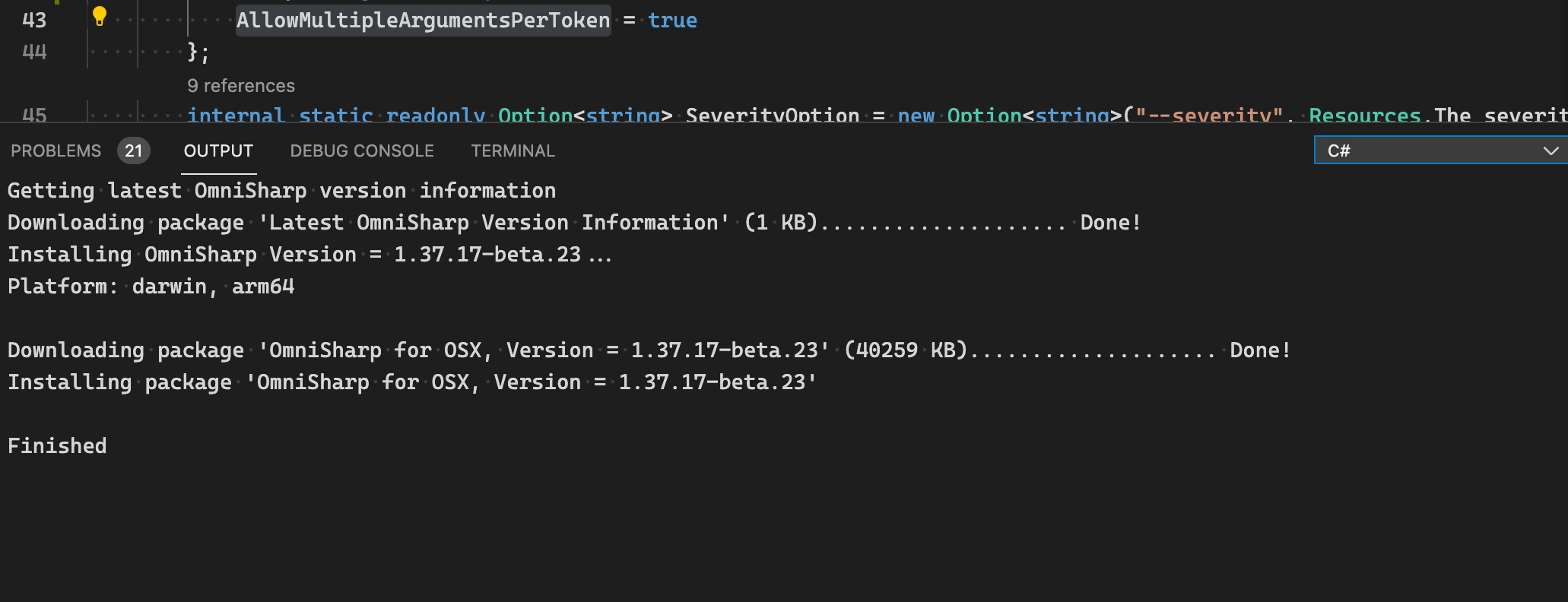Switch to the DEBUG CONSOLE tab

click(361, 150)
